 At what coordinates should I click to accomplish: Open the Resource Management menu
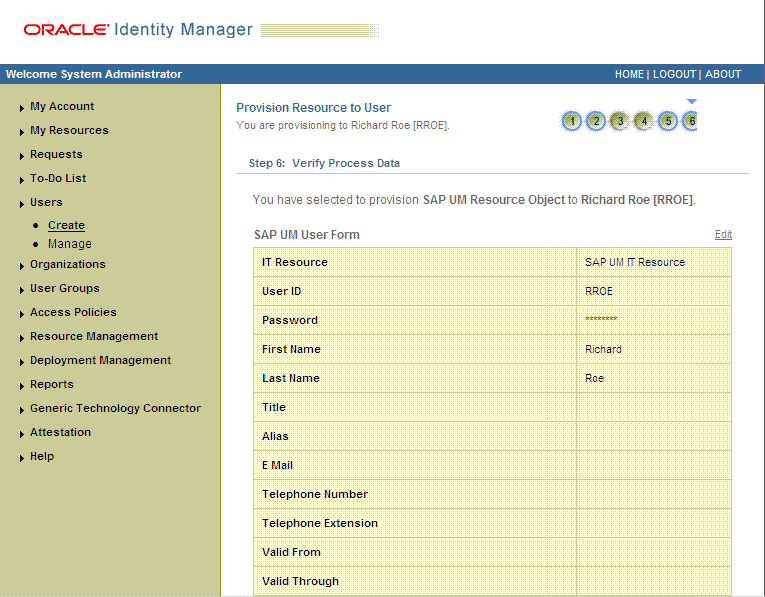tap(94, 336)
